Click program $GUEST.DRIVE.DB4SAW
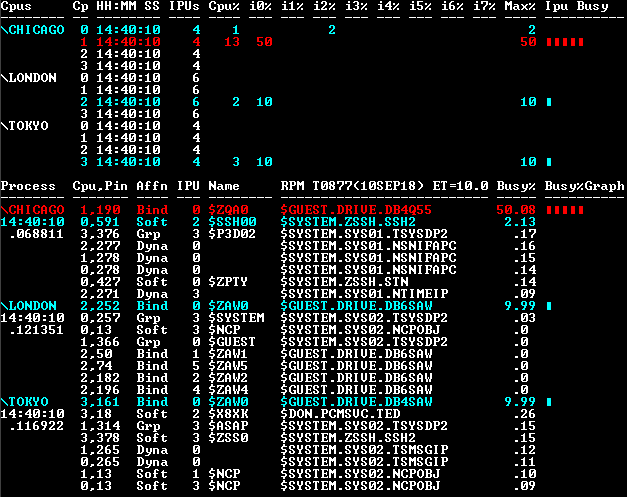 (356, 402)
